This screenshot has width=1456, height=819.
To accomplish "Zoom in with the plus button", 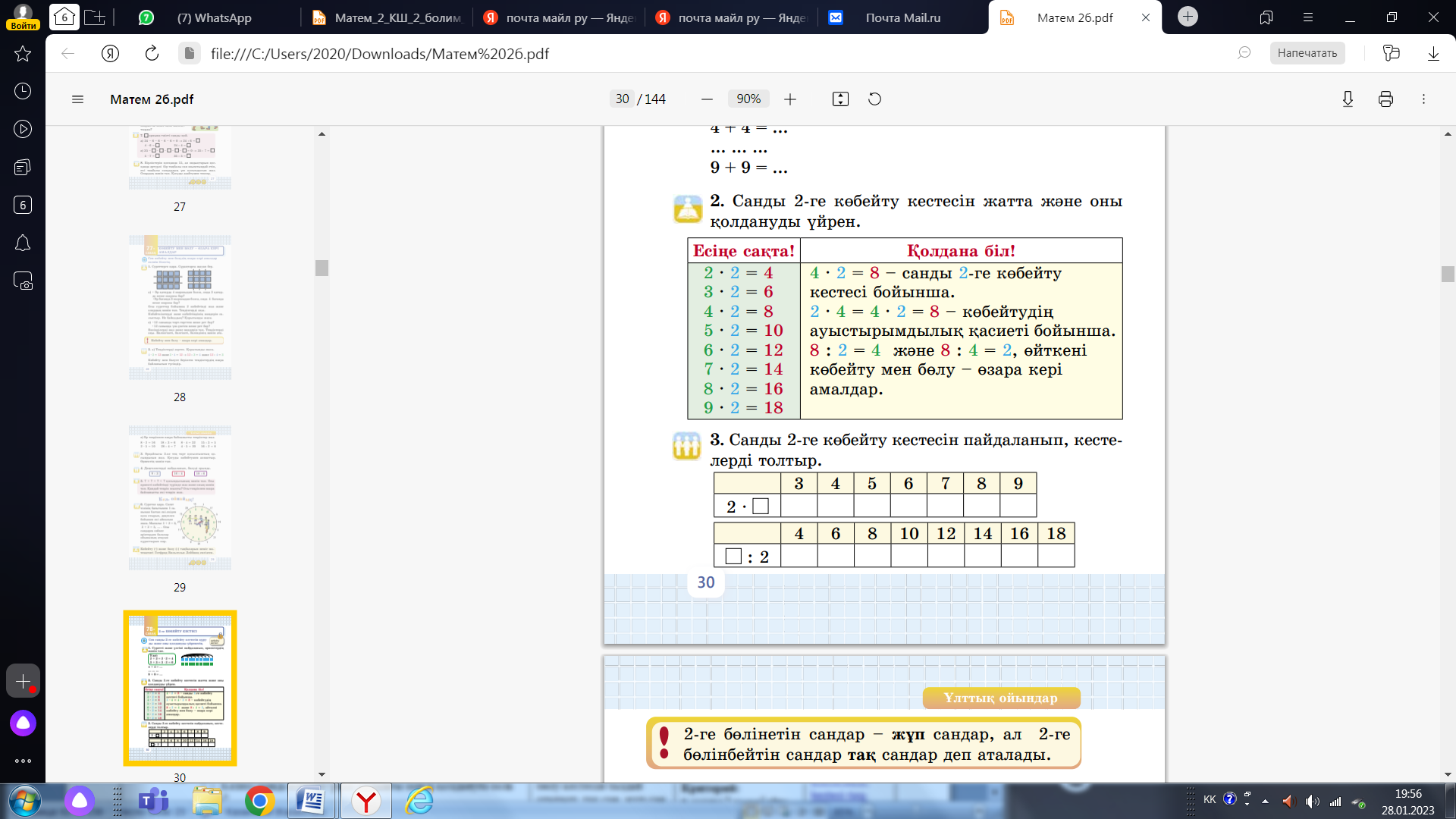I will pyautogui.click(x=790, y=99).
